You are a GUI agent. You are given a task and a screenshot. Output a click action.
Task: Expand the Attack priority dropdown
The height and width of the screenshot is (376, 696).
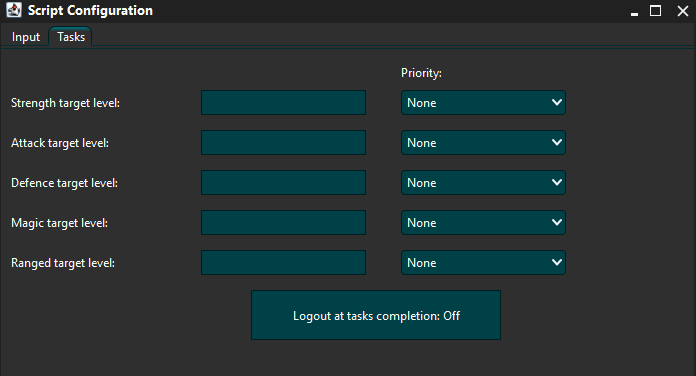[483, 142]
